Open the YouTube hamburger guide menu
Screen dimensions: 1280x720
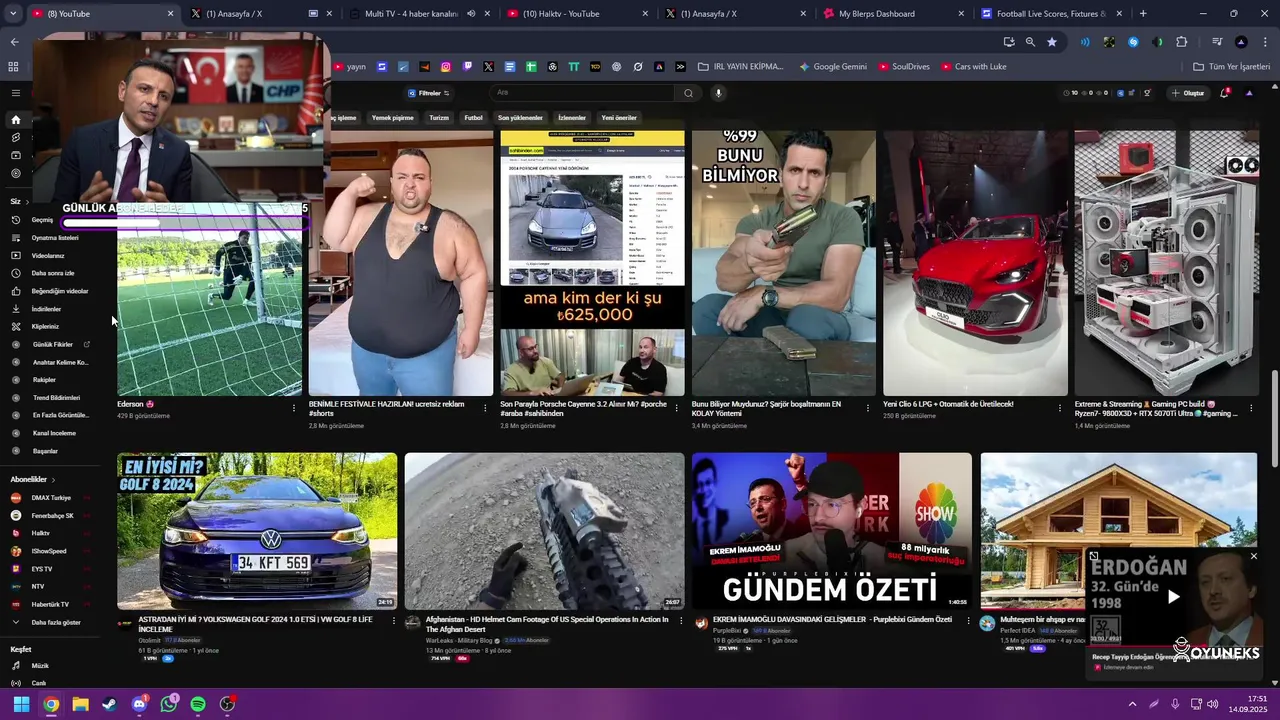[x=15, y=93]
